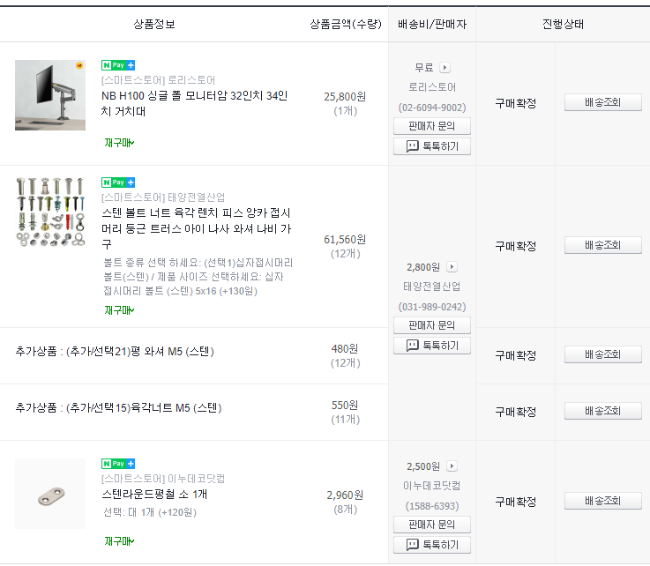
Task: Click price 480원 for 평 와셔
Action: [x=344, y=349]
